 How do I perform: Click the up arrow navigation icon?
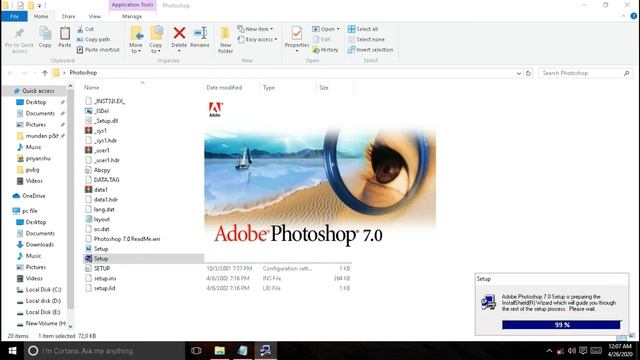[44, 73]
